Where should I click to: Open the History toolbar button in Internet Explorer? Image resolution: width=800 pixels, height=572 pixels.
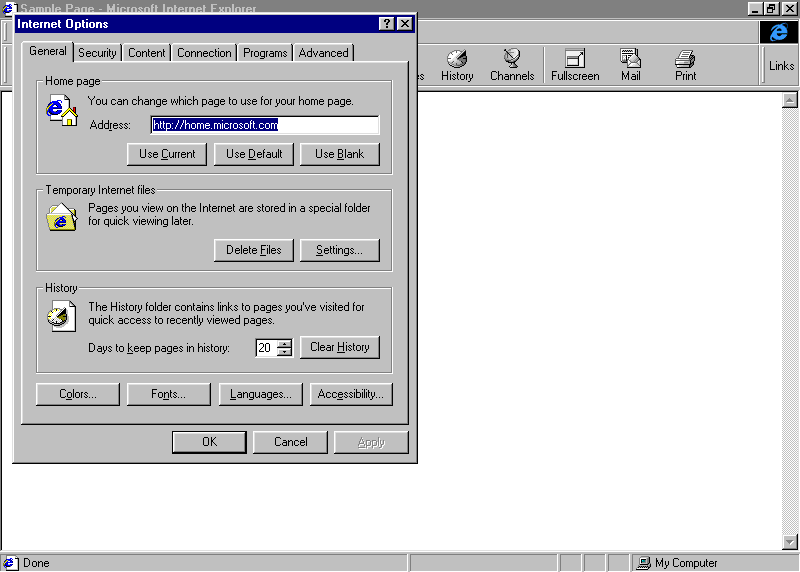click(457, 65)
